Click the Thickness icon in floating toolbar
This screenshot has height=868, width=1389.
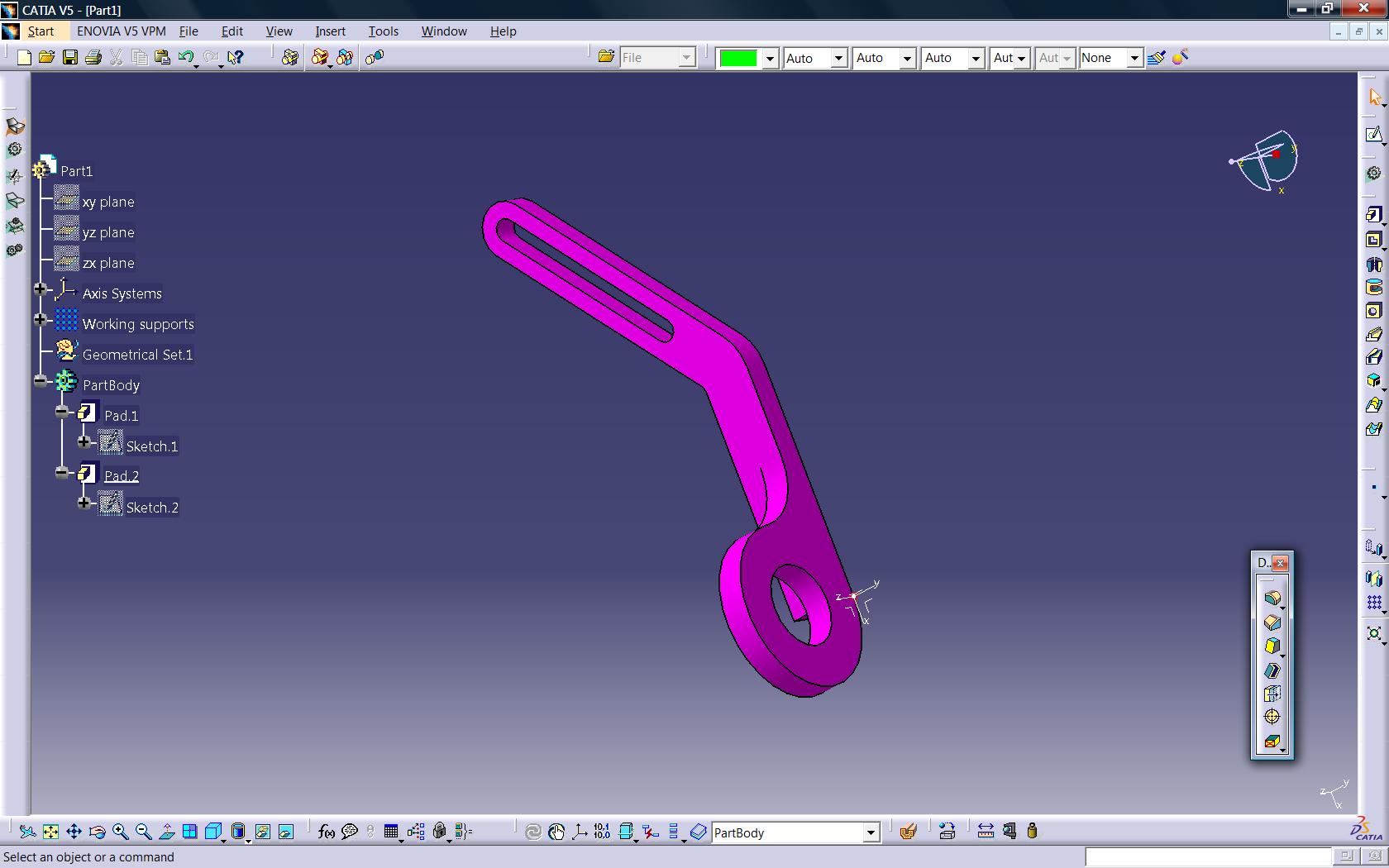click(1272, 694)
